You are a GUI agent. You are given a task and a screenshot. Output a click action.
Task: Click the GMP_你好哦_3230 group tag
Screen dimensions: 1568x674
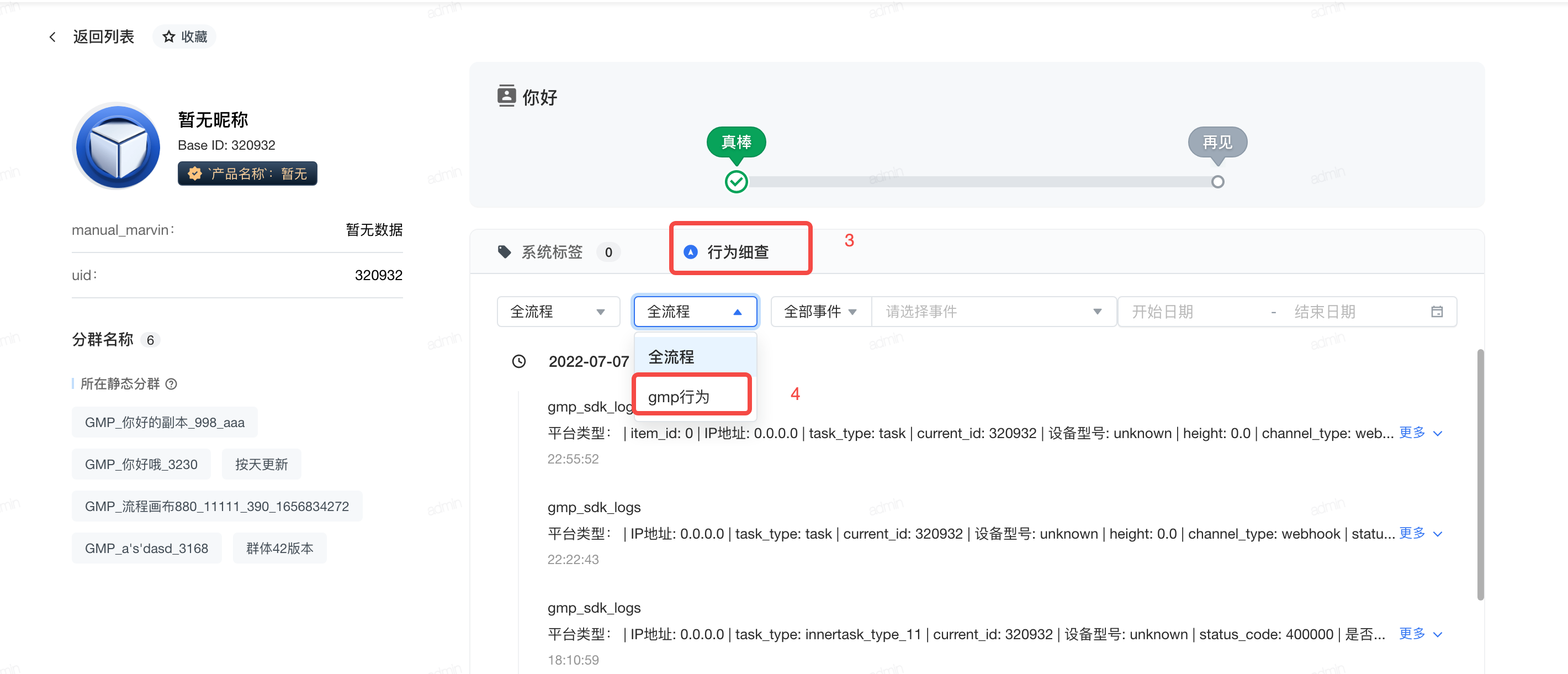tap(141, 465)
